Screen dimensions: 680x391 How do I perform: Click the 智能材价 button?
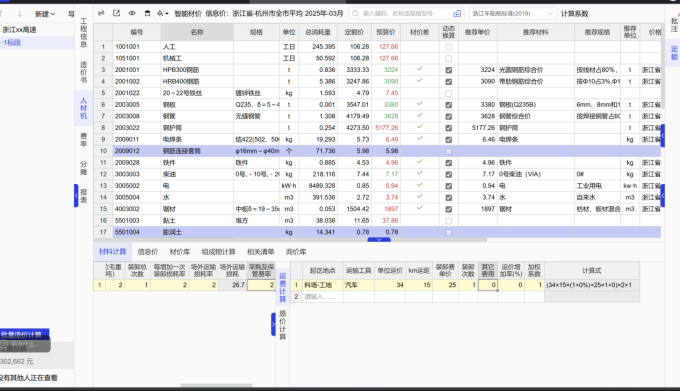[188, 14]
